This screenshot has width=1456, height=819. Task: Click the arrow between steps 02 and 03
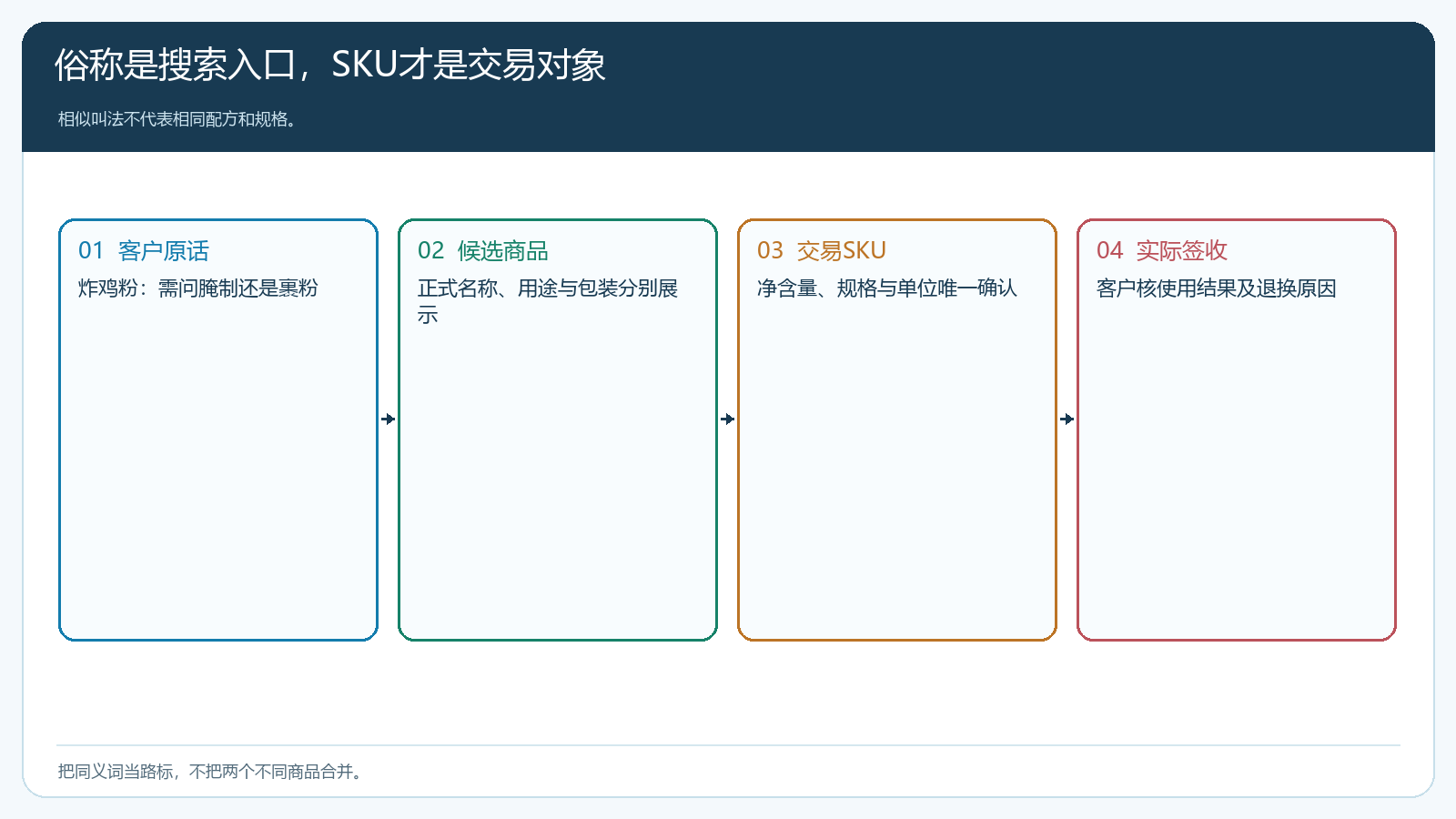click(x=728, y=419)
